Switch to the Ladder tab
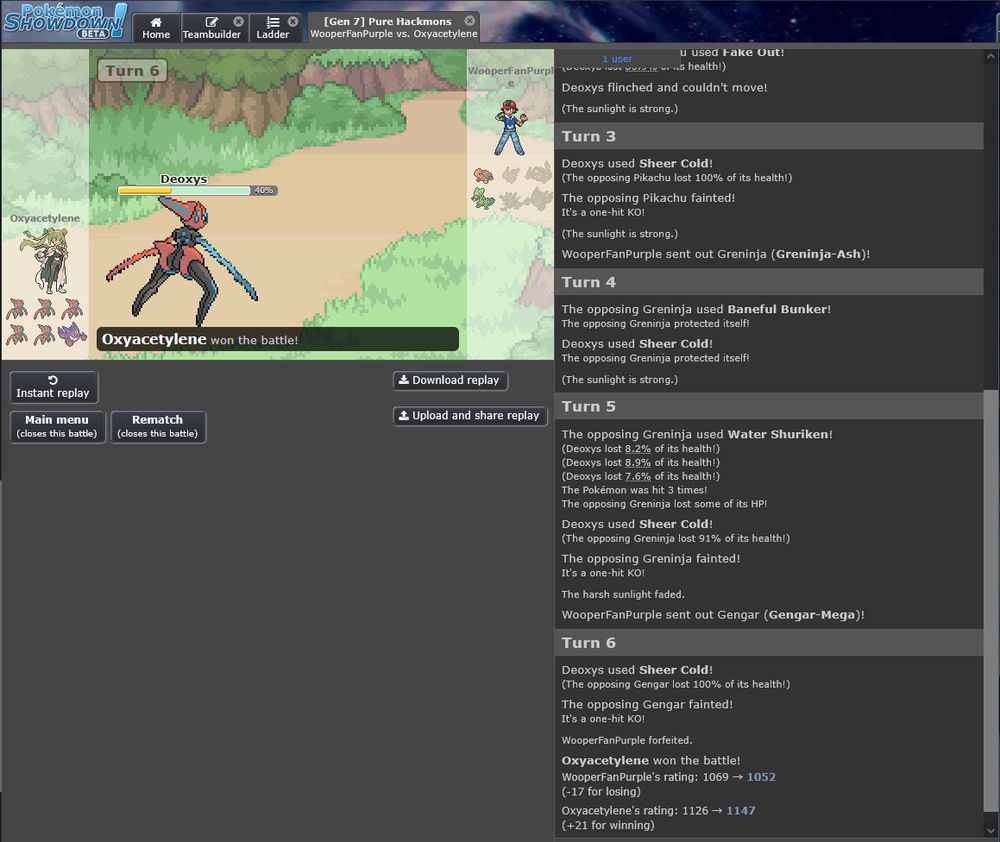 (x=272, y=28)
